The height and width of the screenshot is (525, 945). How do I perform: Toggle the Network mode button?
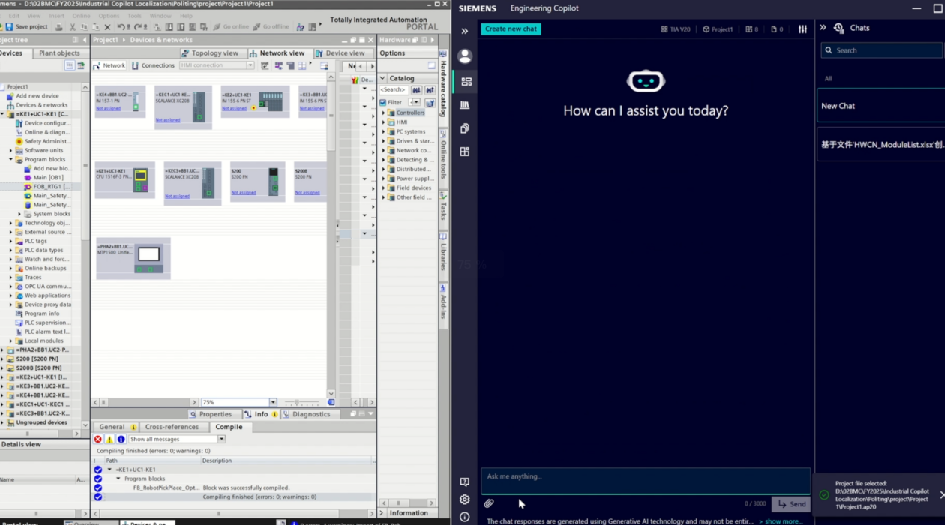[x=110, y=65]
